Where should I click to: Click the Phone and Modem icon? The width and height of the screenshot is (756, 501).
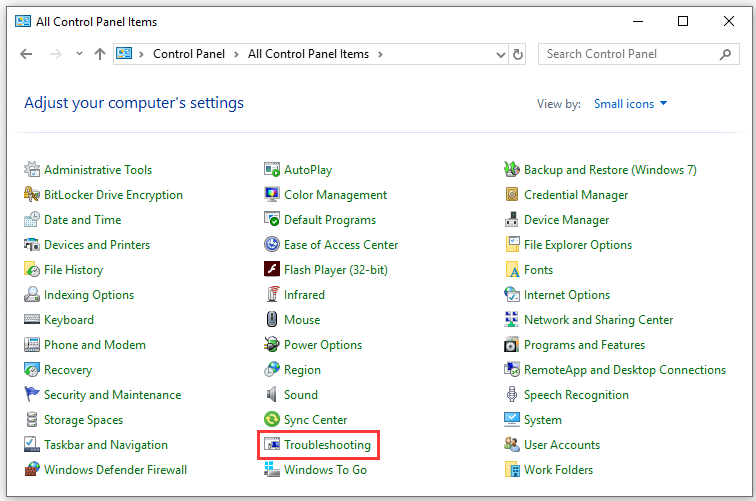pyautogui.click(x=32, y=344)
